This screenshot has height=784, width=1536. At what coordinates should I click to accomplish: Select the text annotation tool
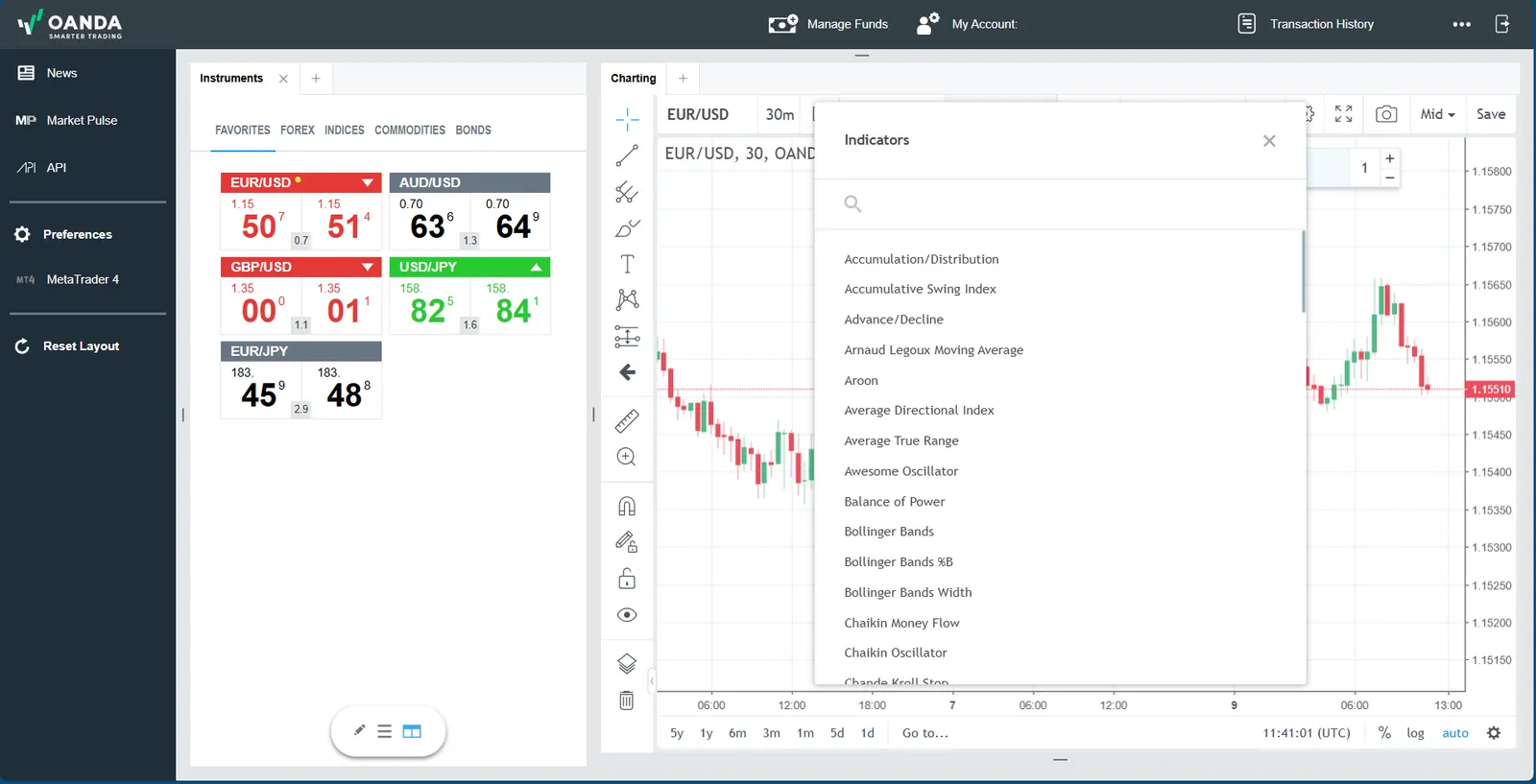pos(627,264)
